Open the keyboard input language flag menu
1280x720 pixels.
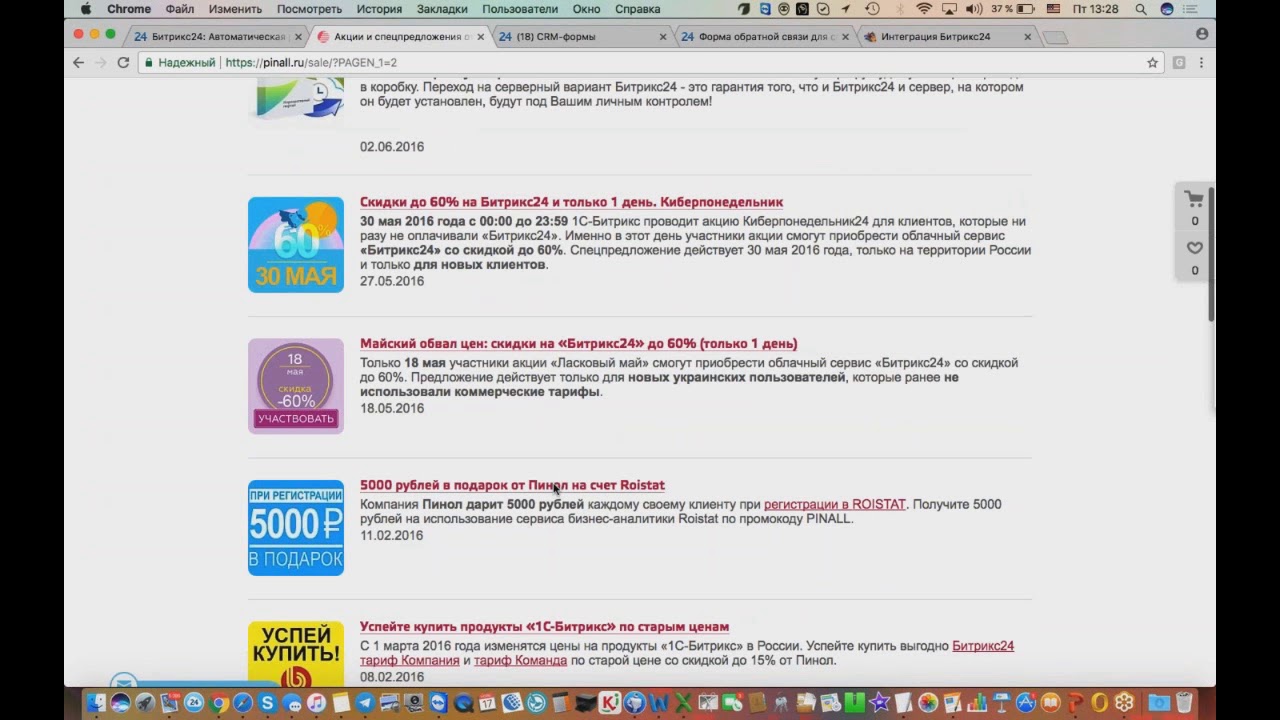coord(1053,9)
